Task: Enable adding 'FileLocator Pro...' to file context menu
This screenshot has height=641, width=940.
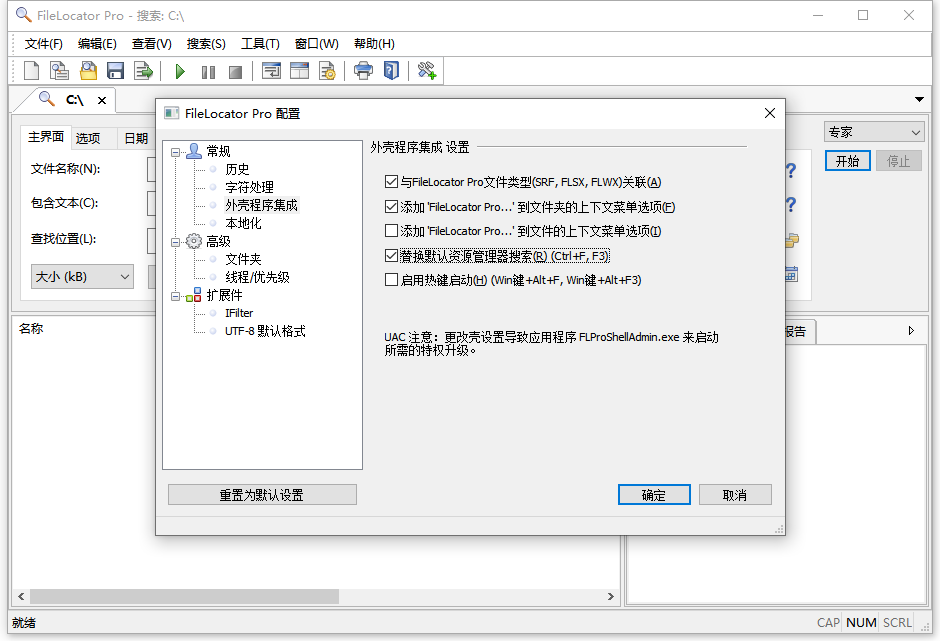Action: click(389, 231)
